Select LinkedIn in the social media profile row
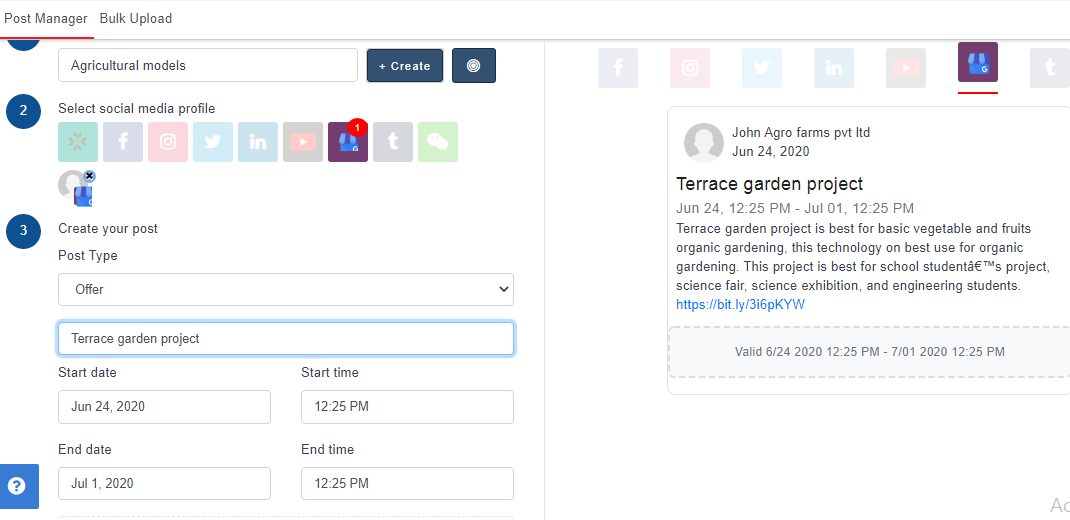This screenshot has height=520, width=1070. point(258,142)
